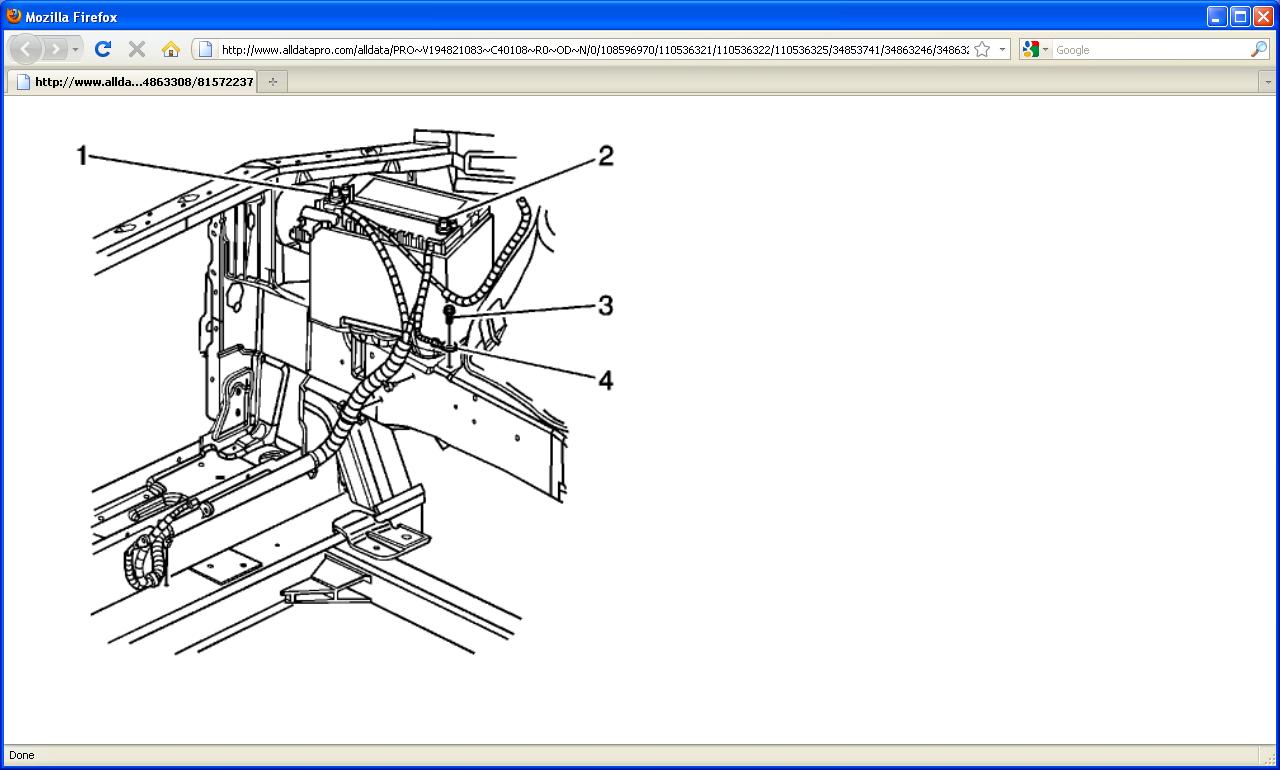Stop loading with the X button
Screen dimensions: 1280x770
click(137, 49)
